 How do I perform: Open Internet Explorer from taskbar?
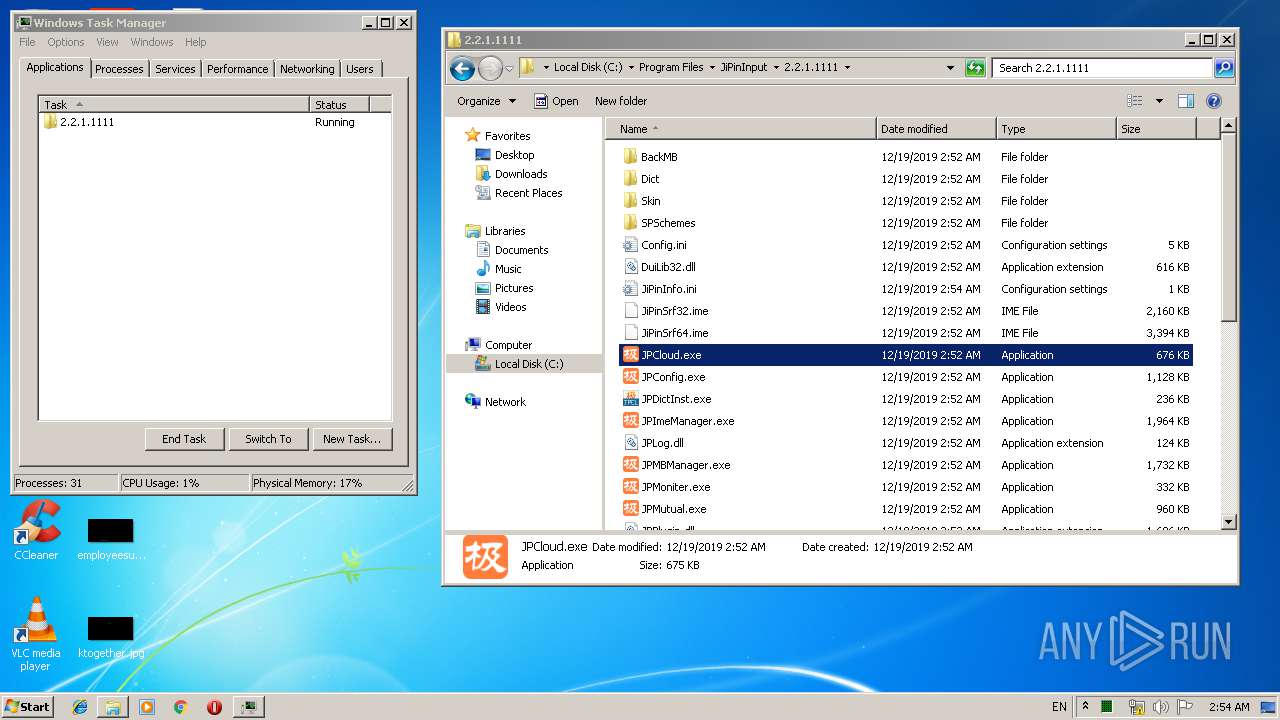(80, 707)
